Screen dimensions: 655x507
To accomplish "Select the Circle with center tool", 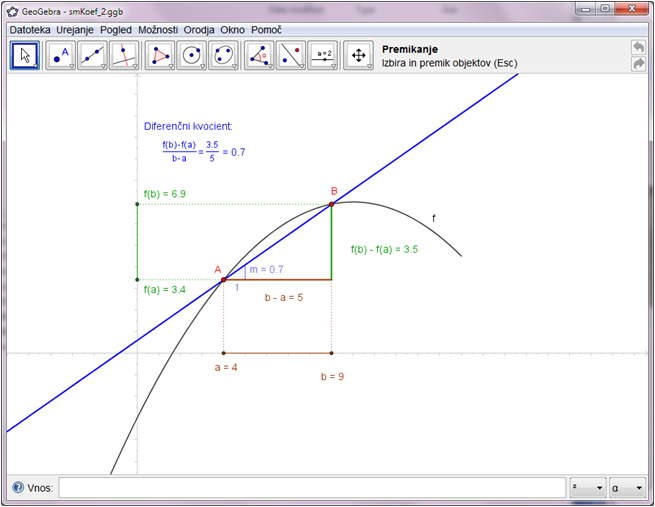I will coord(191,55).
